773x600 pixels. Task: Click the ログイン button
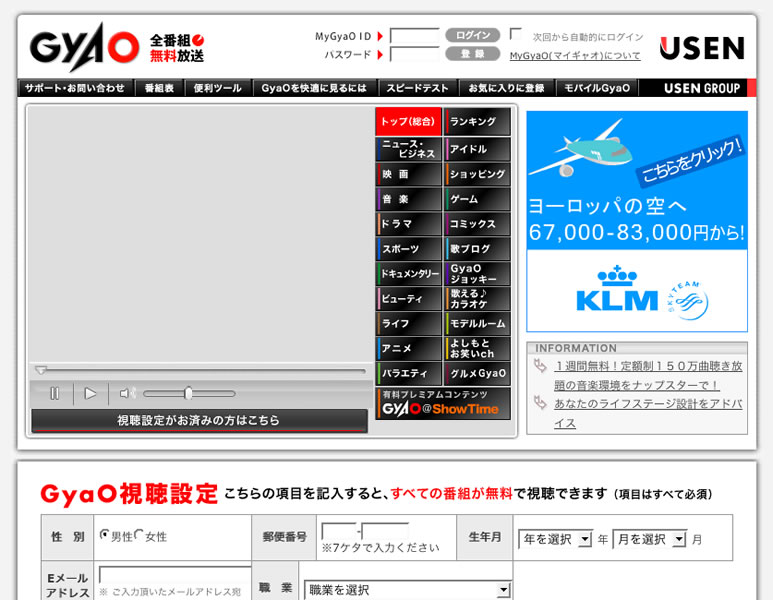(472, 35)
